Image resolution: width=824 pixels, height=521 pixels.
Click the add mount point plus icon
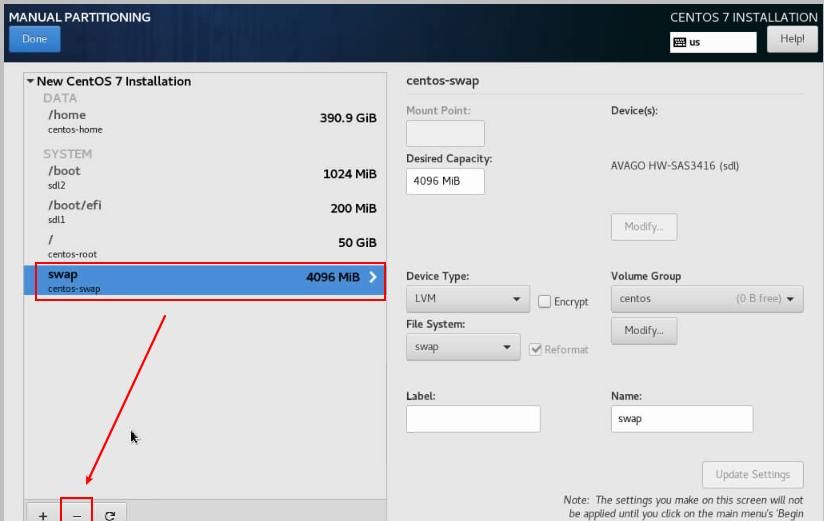tap(43, 514)
